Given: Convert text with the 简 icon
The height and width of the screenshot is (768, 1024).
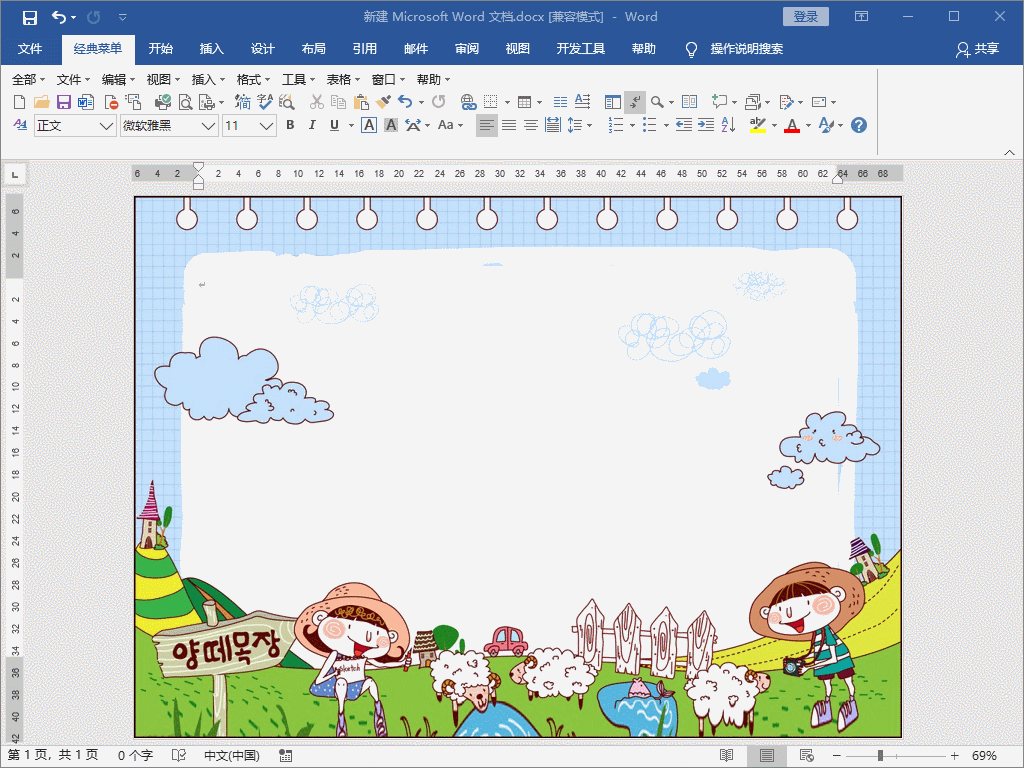Looking at the screenshot, I should coord(243,102).
